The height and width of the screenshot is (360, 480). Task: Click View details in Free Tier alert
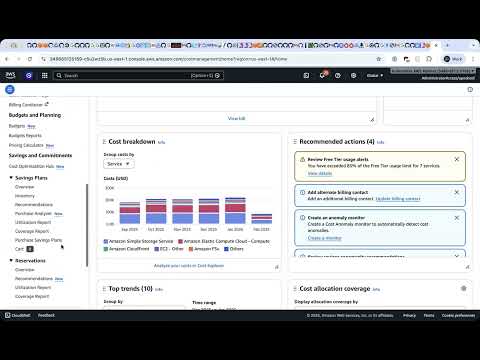pos(320,173)
